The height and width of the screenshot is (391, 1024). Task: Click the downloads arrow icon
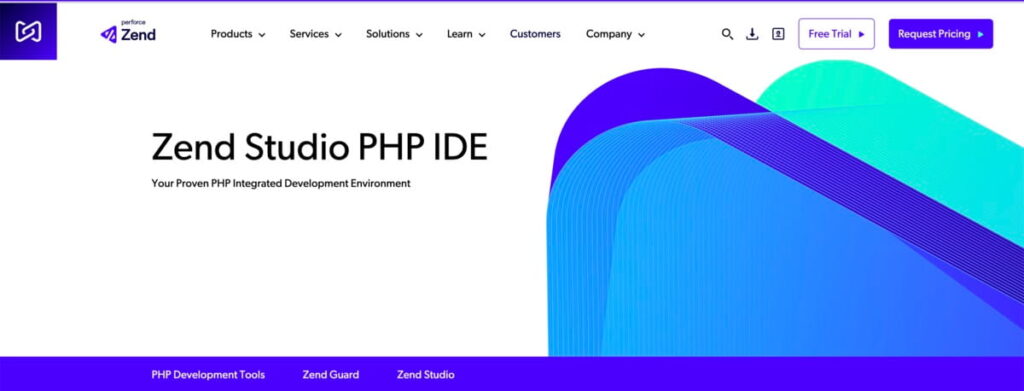pos(752,34)
